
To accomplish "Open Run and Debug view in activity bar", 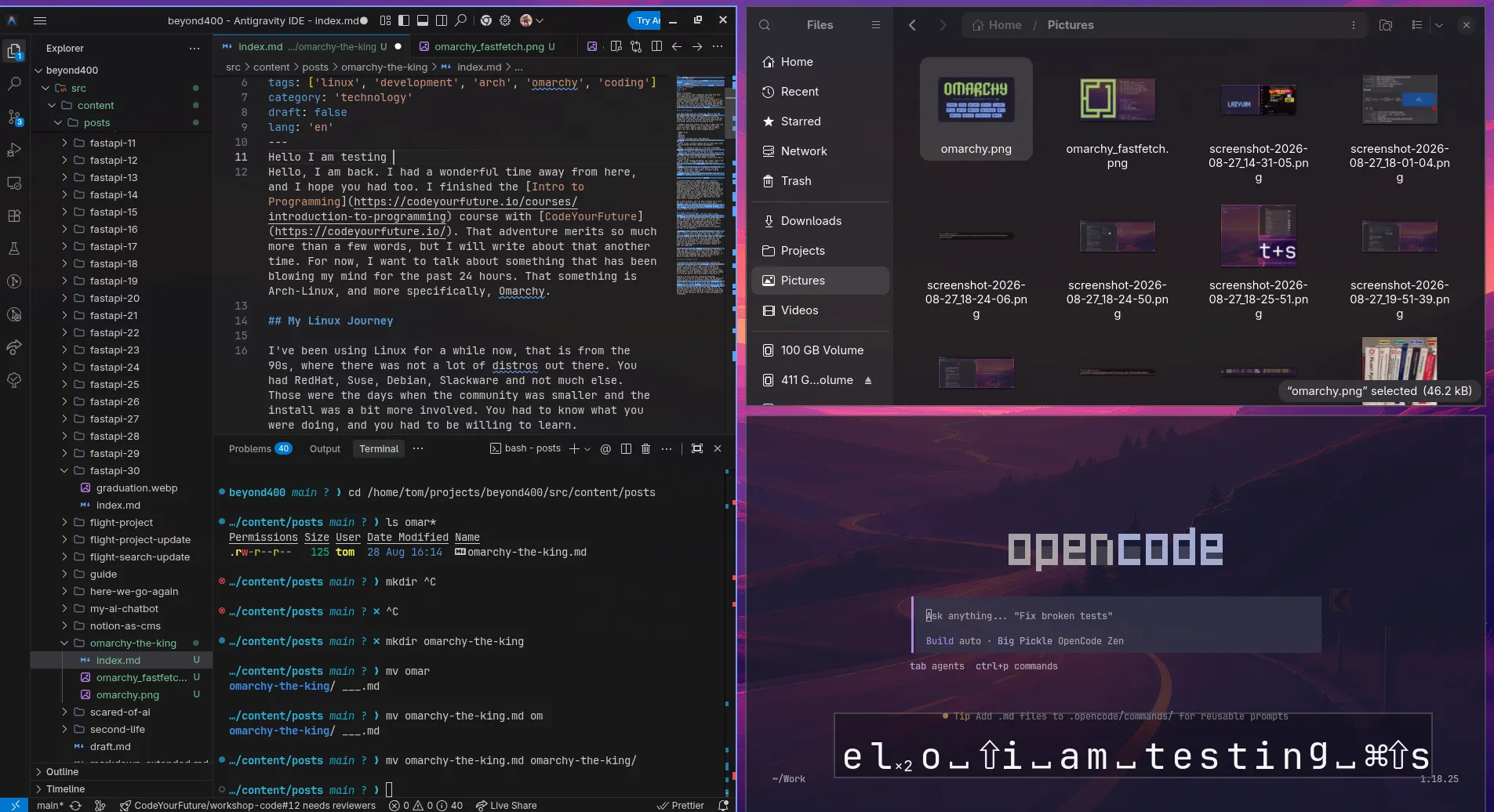I will pos(14,150).
